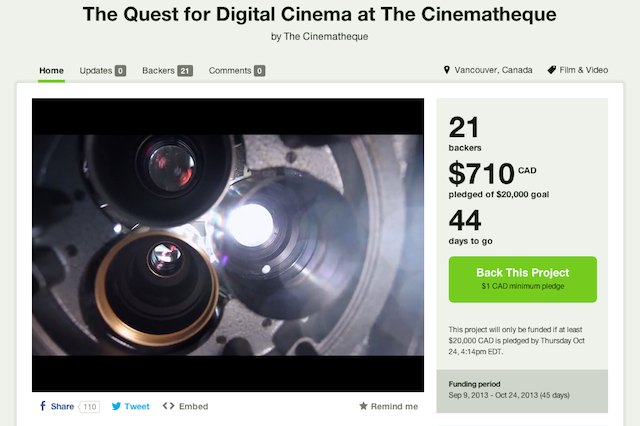Click the location pin icon
640x426 pixels.
pos(447,71)
